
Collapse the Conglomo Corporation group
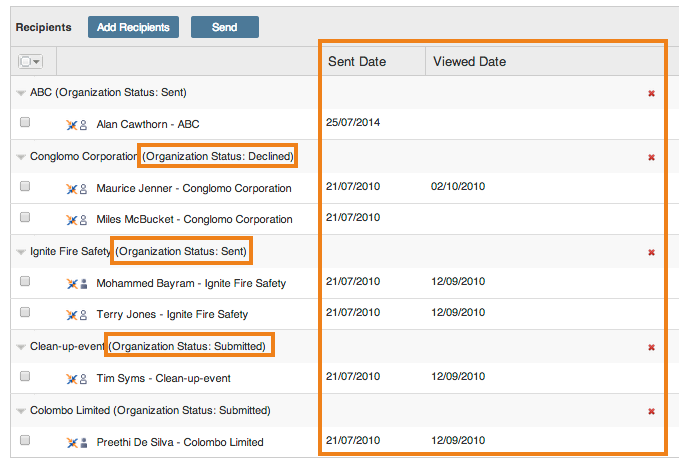[21, 157]
